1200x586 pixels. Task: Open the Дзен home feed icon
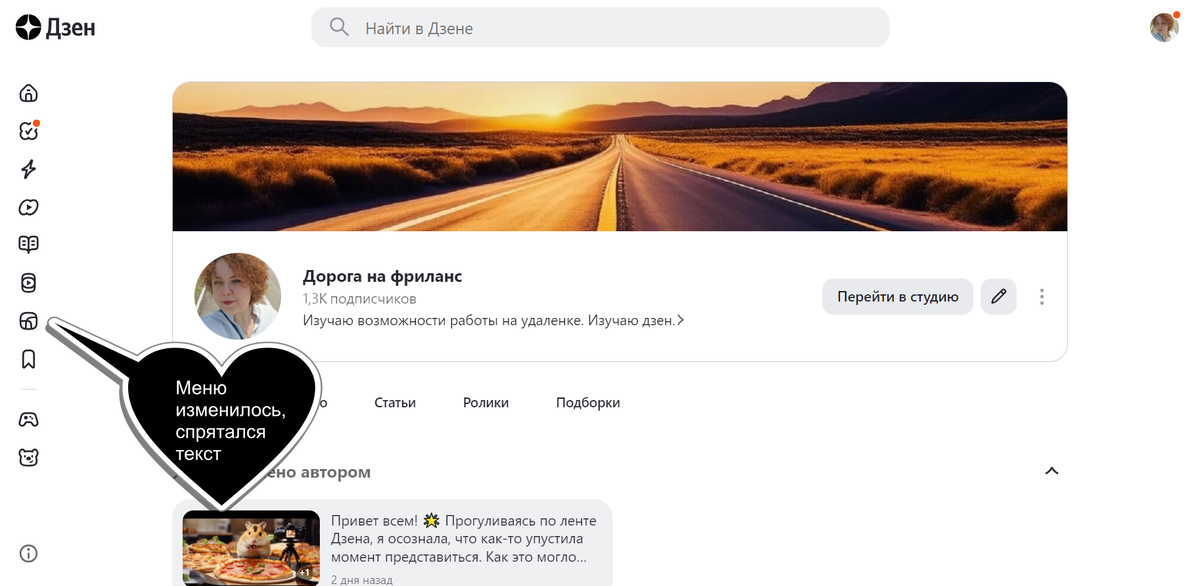point(28,93)
